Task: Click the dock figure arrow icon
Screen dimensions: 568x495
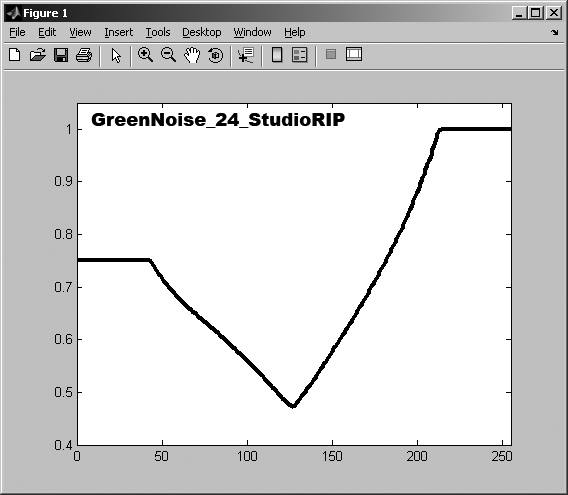Action: coord(555,33)
